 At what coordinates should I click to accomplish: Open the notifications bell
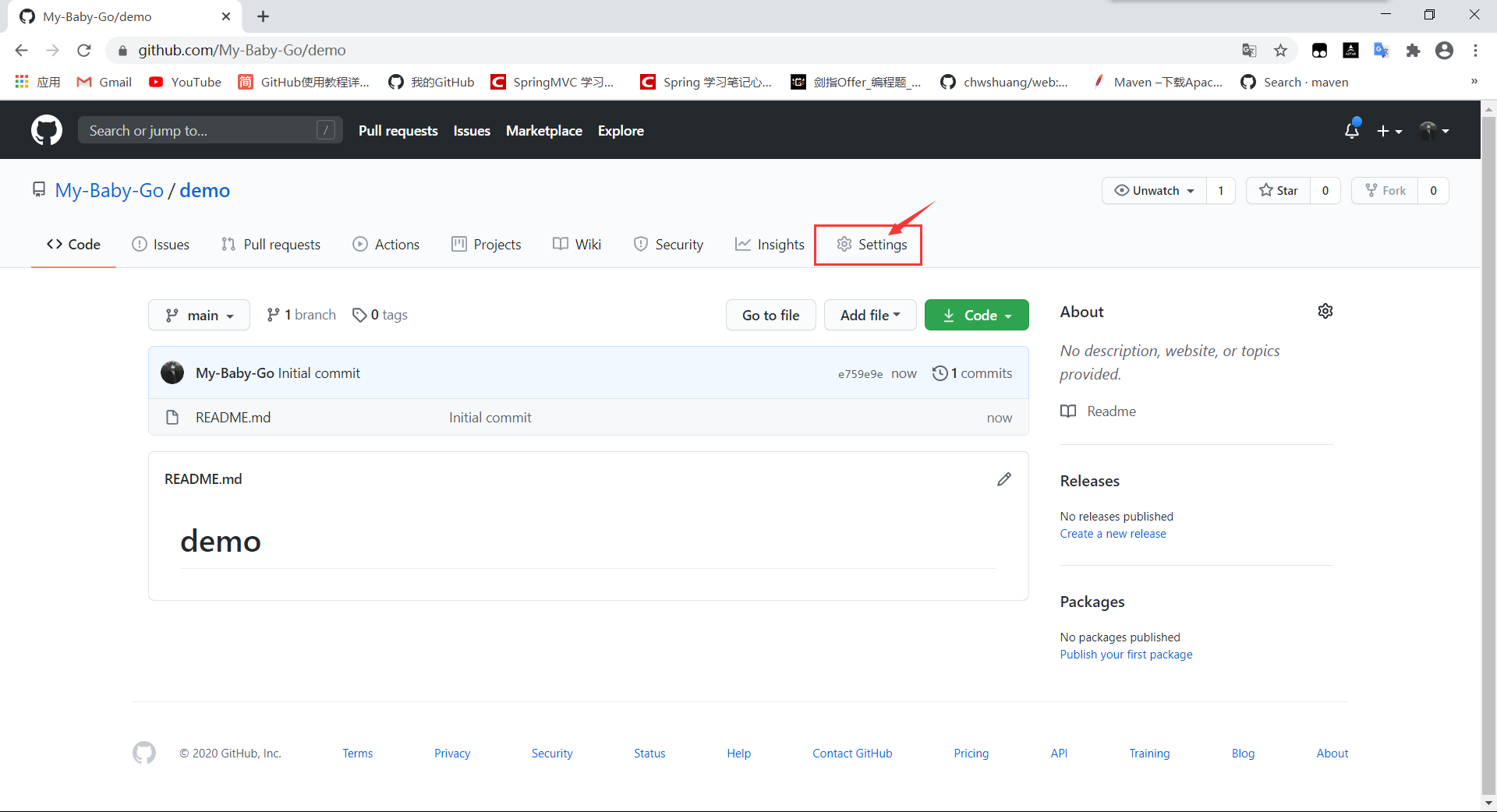pyautogui.click(x=1352, y=130)
